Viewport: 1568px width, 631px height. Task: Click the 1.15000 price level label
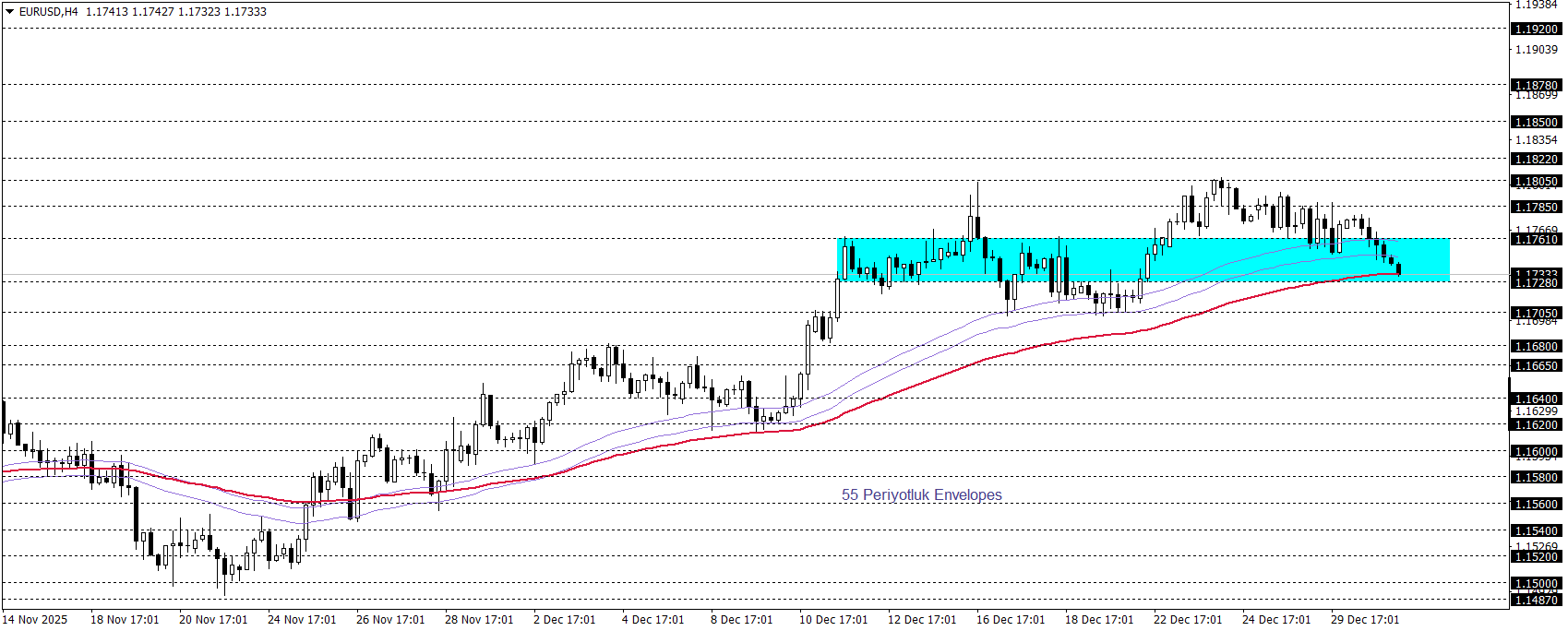point(1537,584)
